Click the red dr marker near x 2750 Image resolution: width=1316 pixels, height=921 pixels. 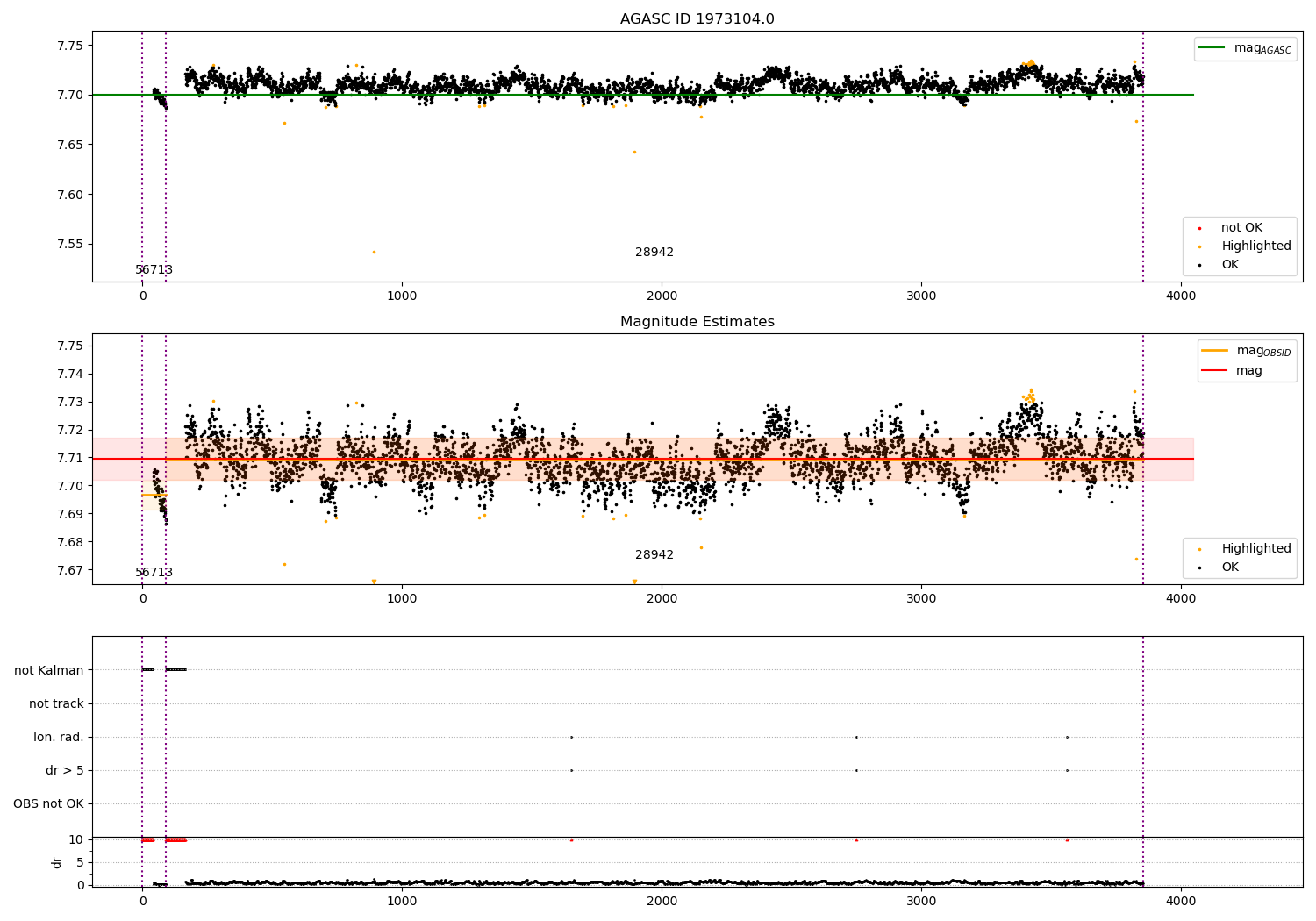click(856, 839)
